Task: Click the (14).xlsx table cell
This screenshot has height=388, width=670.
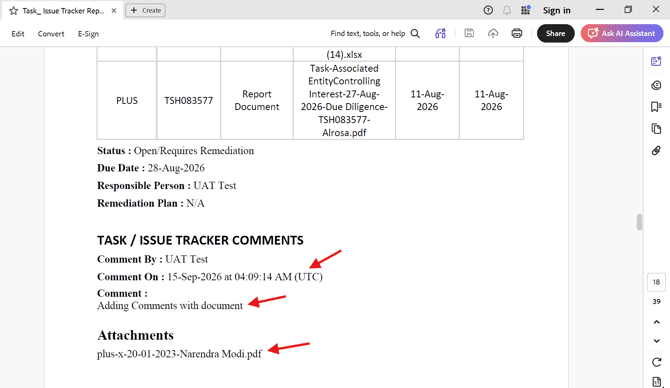Action: pyautogui.click(x=344, y=54)
